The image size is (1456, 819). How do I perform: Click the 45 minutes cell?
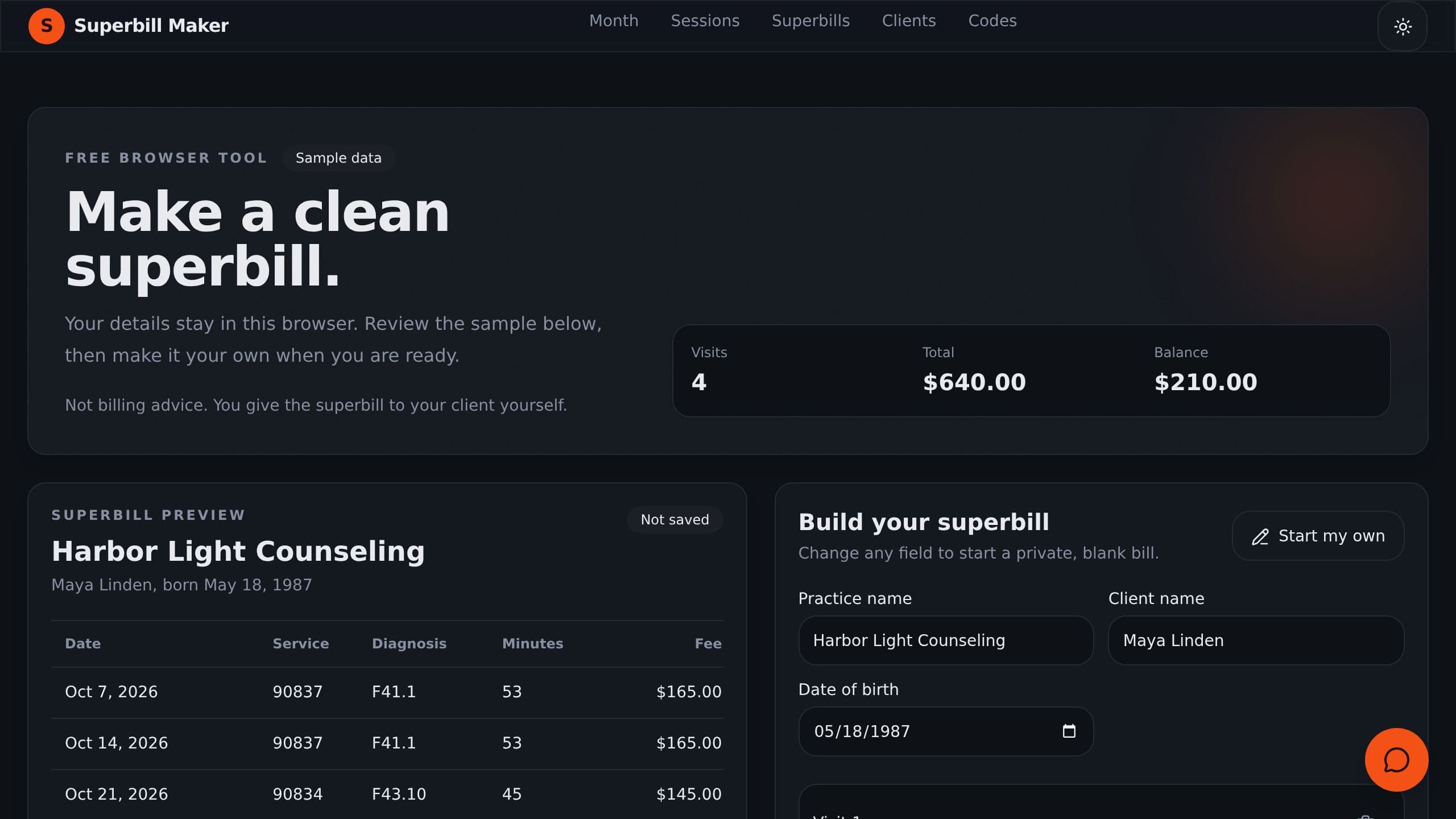click(x=512, y=795)
